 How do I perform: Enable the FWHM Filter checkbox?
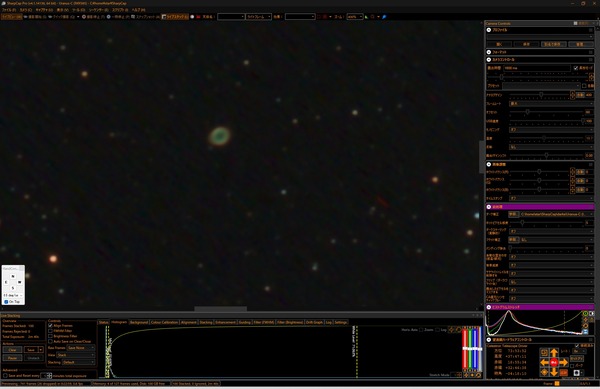[x=51, y=331]
